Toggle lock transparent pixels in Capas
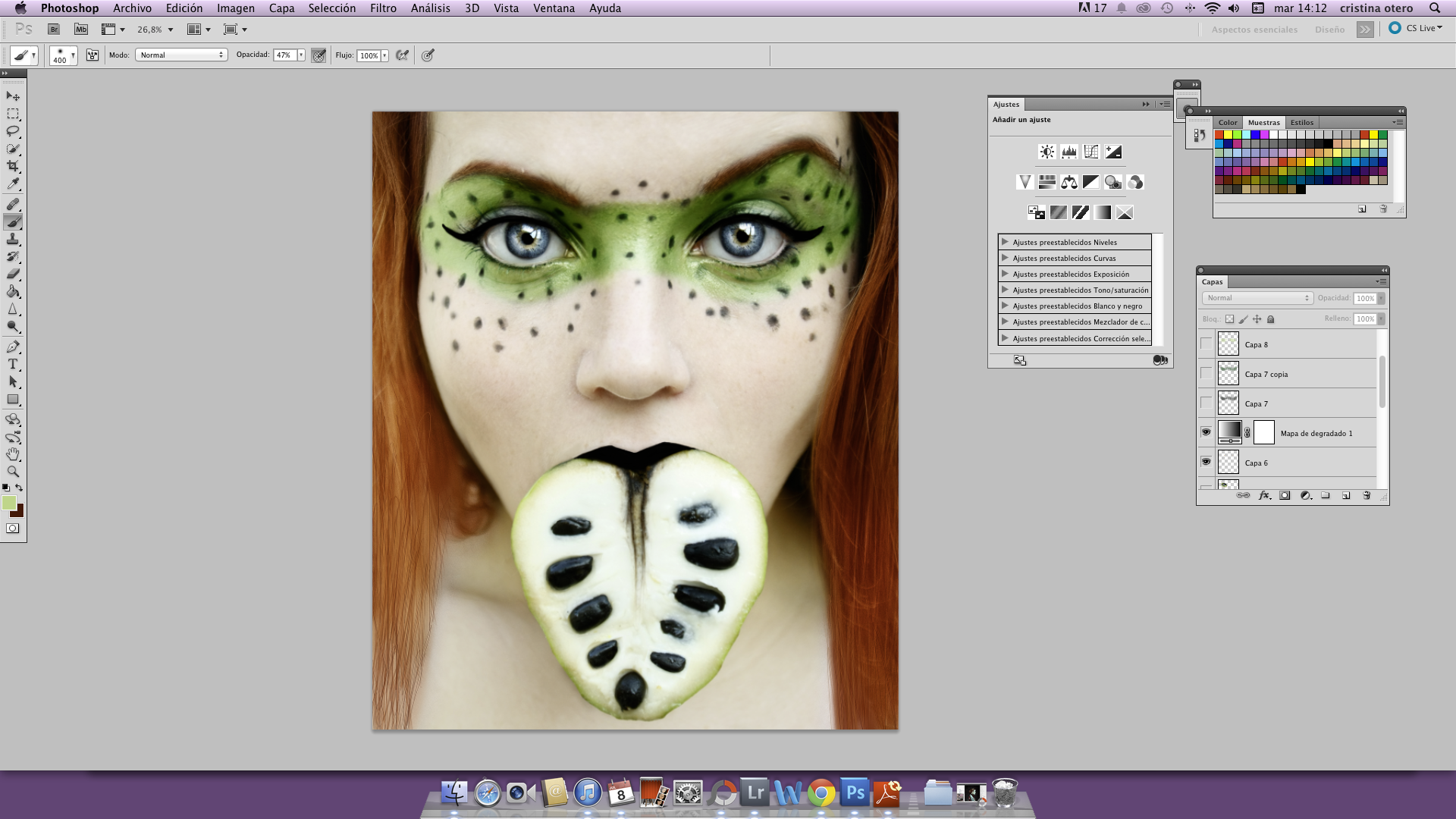1456x819 pixels. pyautogui.click(x=1229, y=319)
